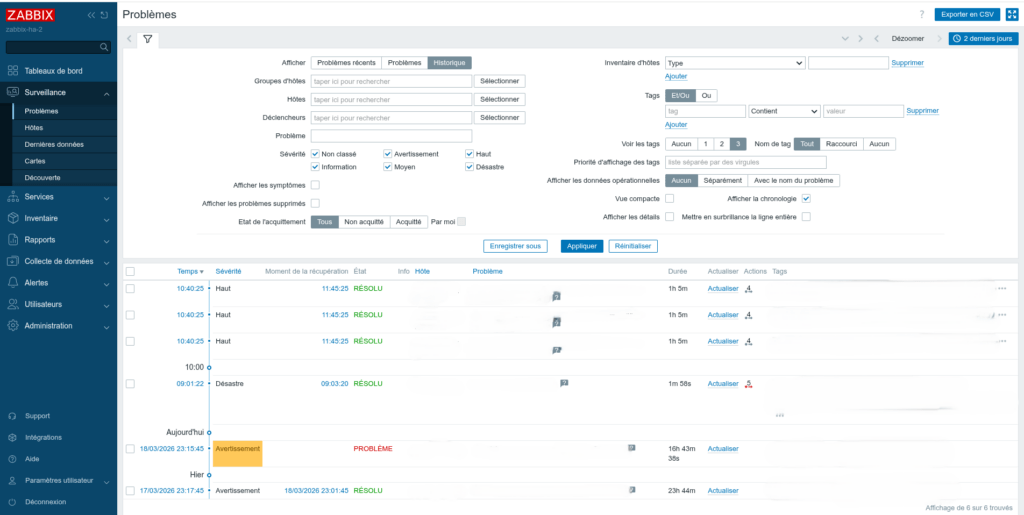Expand the Services menu chevron
Image resolution: width=1024 pixels, height=515 pixels.
pyautogui.click(x=106, y=197)
